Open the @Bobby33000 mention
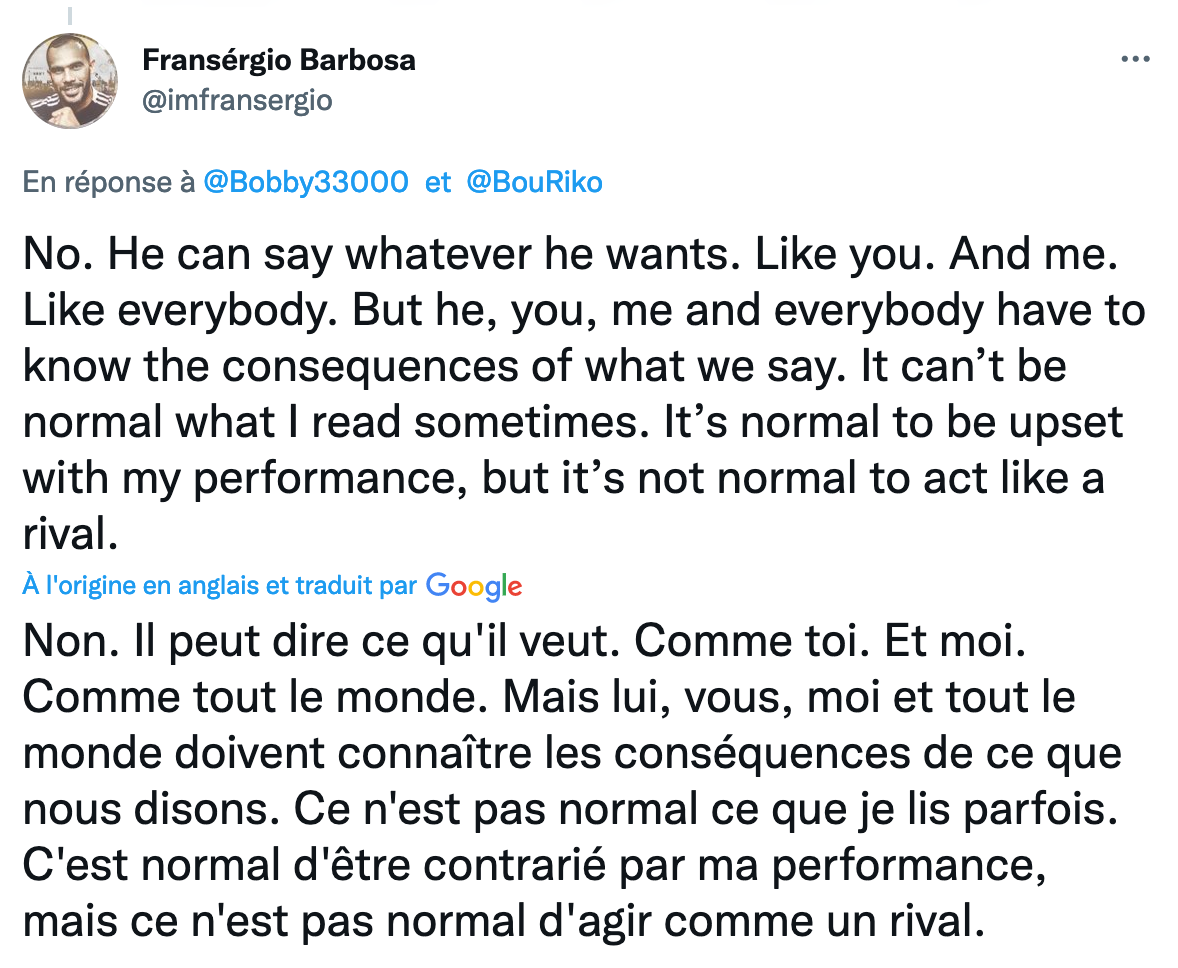Image resolution: width=1178 pixels, height=968 pixels. [306, 182]
